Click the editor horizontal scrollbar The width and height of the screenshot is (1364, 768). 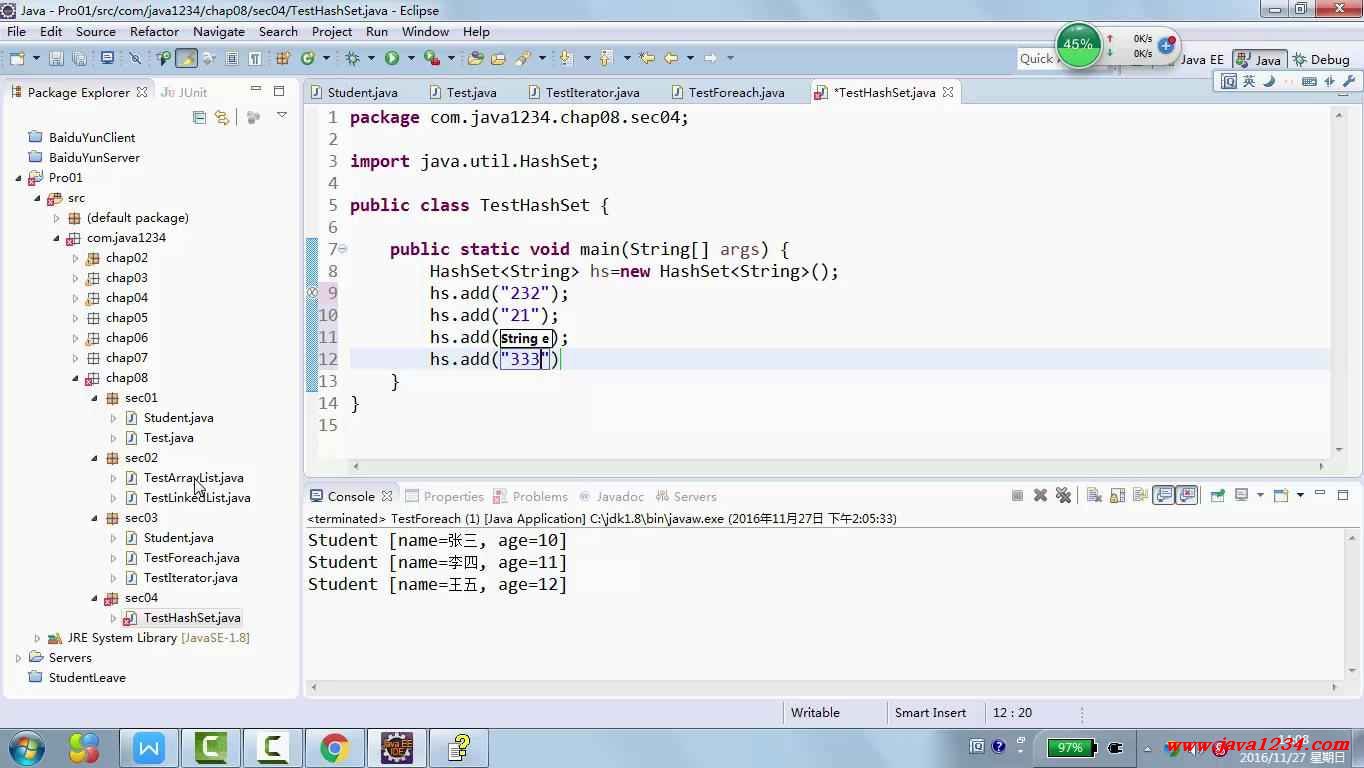tap(836, 466)
